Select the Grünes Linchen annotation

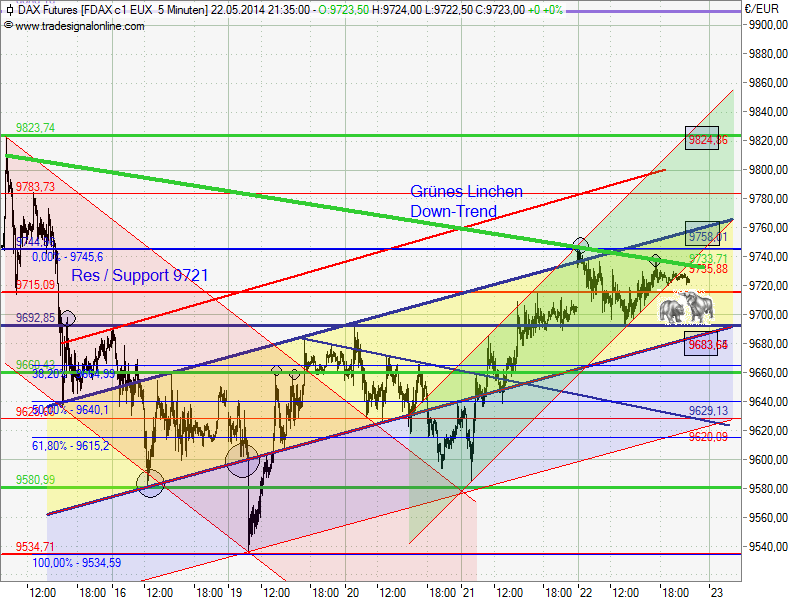coord(466,191)
